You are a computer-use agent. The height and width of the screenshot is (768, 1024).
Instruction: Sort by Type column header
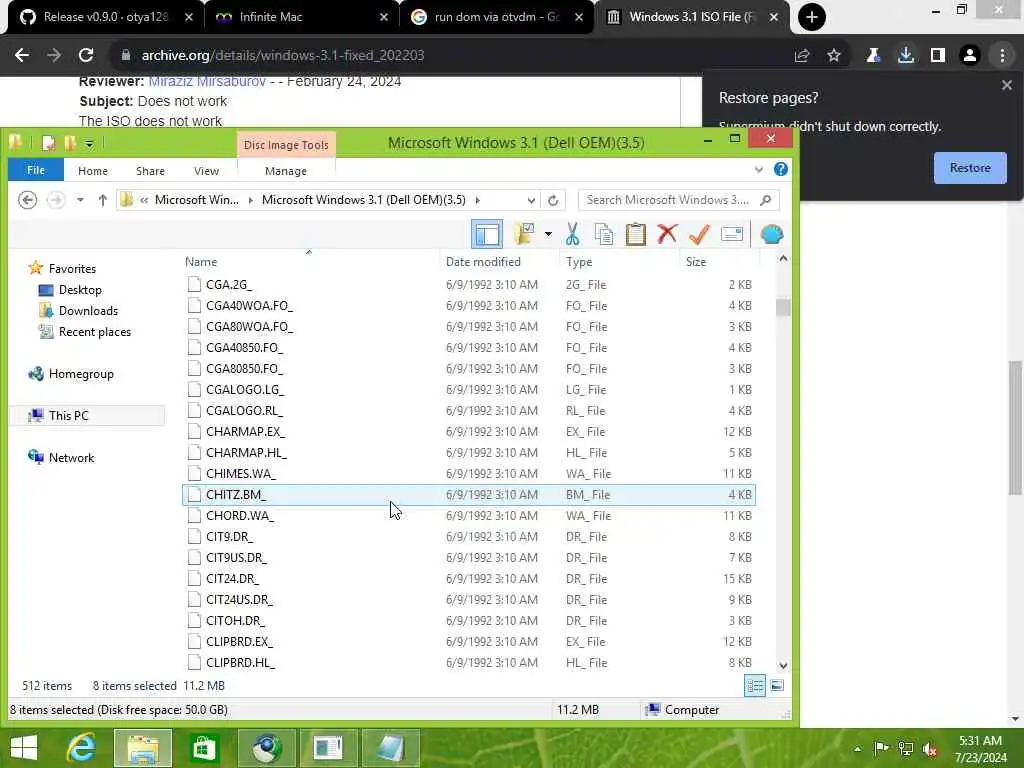(579, 262)
